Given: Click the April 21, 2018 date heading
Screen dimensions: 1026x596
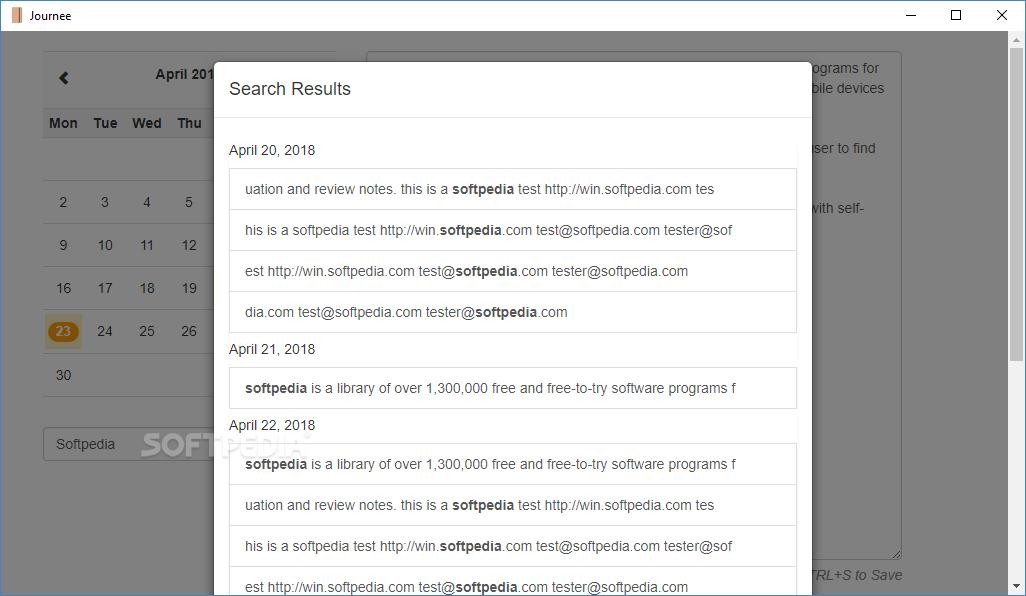Looking at the screenshot, I should click(x=272, y=349).
